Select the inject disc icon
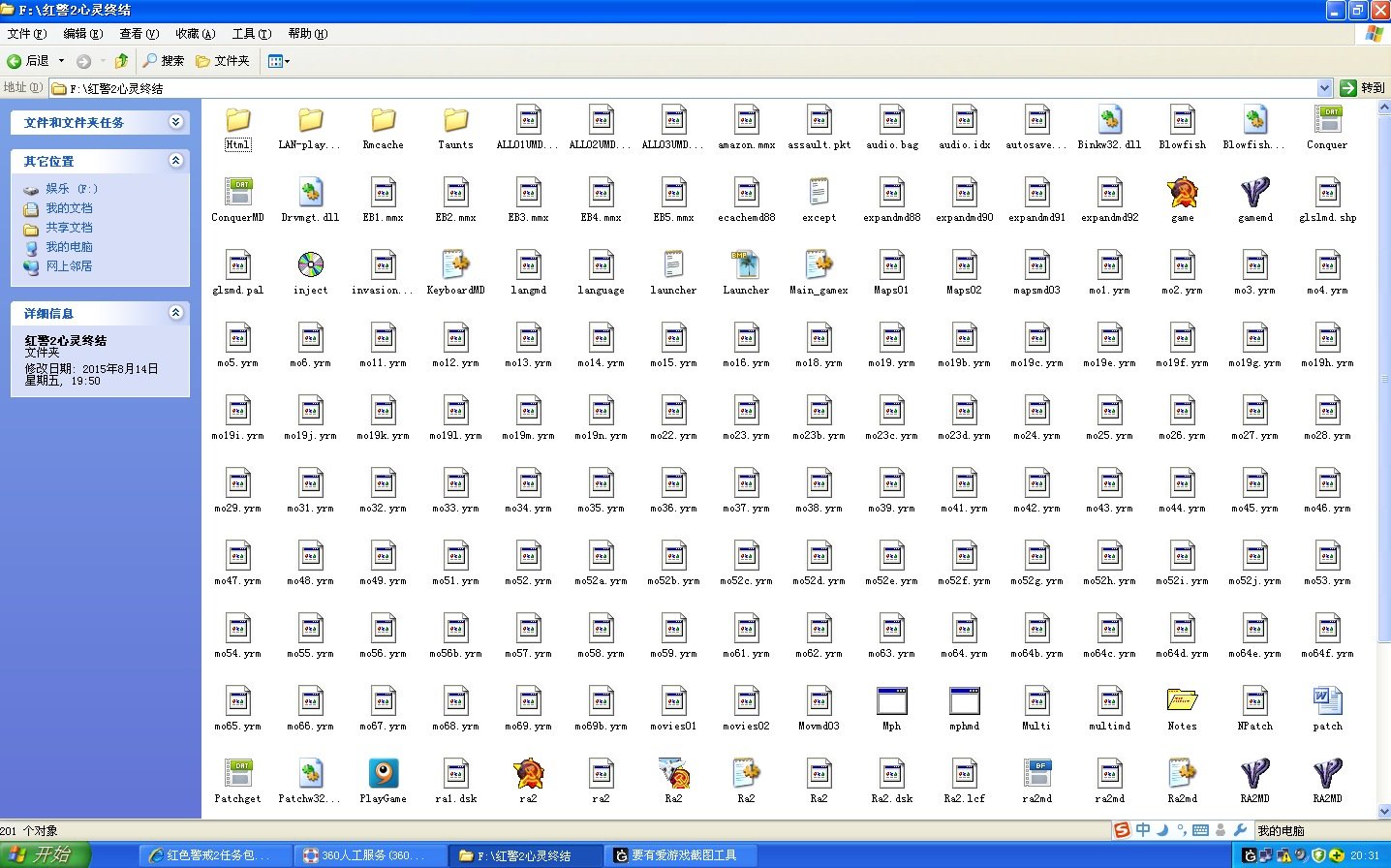 pyautogui.click(x=310, y=265)
